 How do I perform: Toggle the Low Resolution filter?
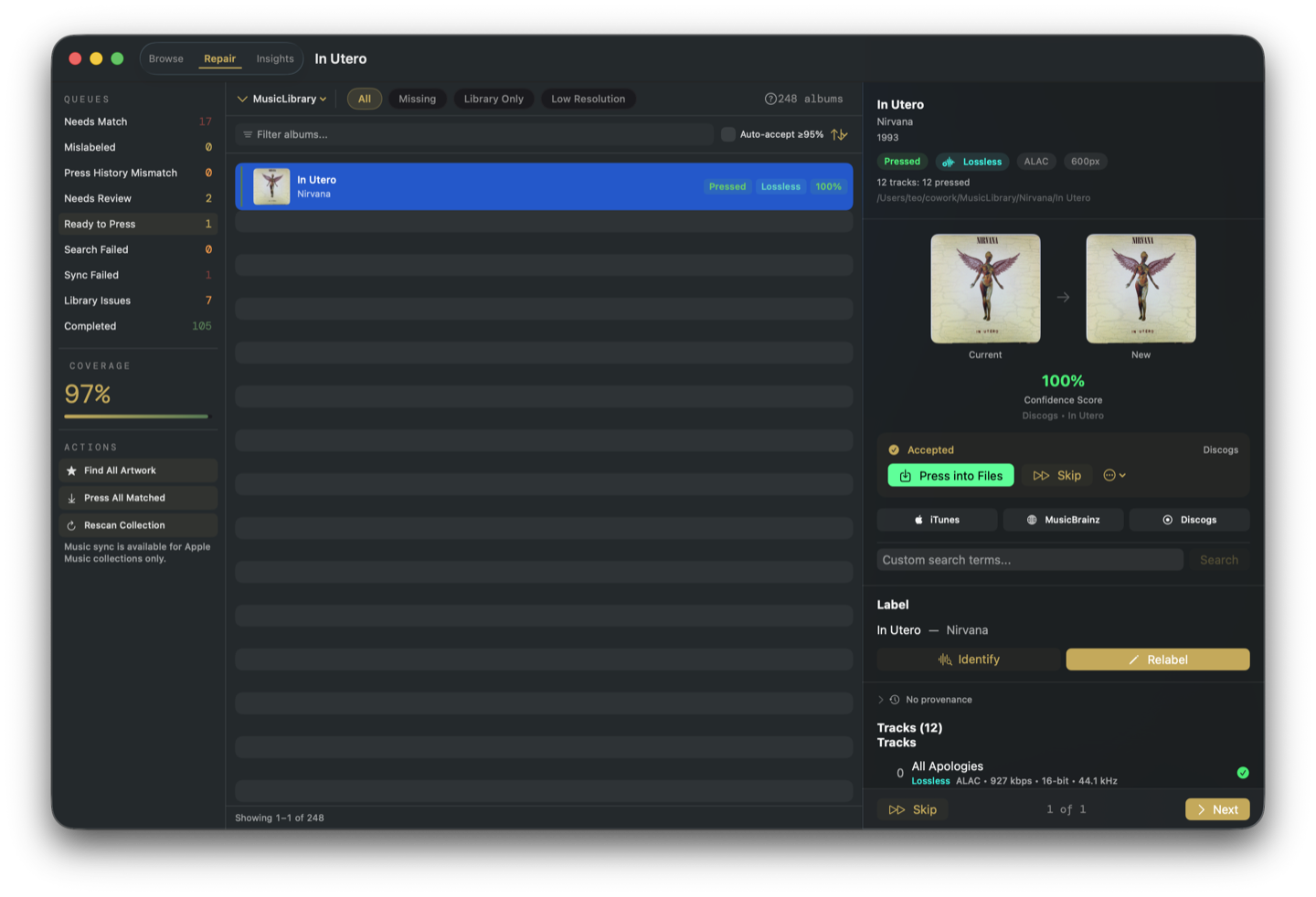[x=588, y=99]
